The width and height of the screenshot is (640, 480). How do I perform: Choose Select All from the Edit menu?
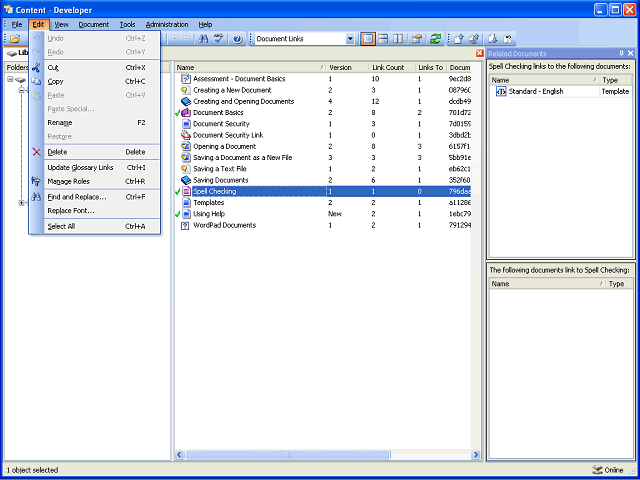pyautogui.click(x=94, y=226)
